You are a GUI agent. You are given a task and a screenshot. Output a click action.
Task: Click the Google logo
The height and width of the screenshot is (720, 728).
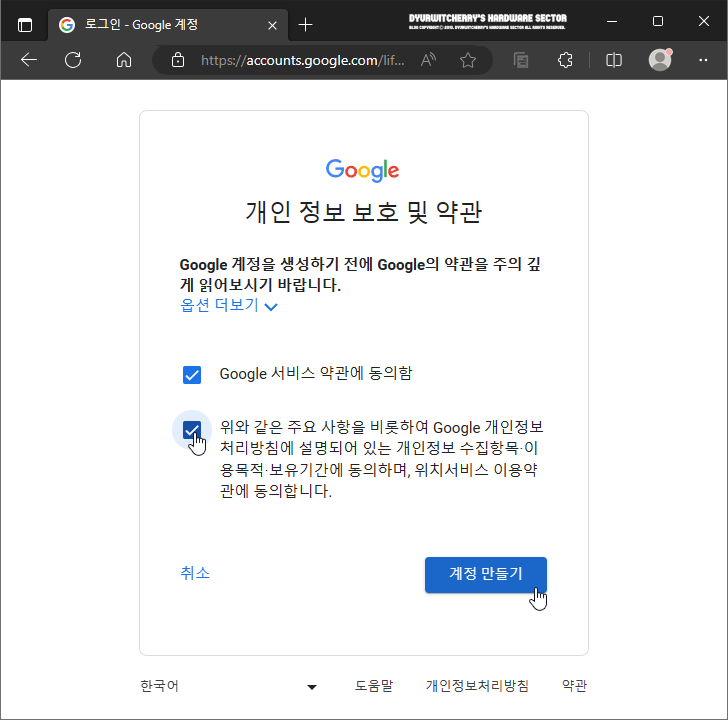point(362,170)
